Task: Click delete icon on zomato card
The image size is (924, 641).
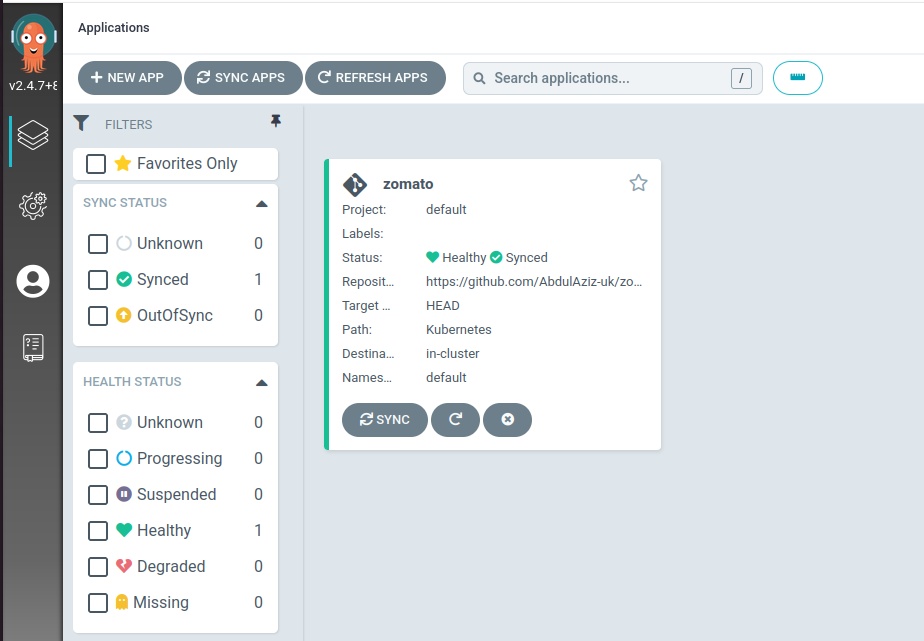Action: 507,420
